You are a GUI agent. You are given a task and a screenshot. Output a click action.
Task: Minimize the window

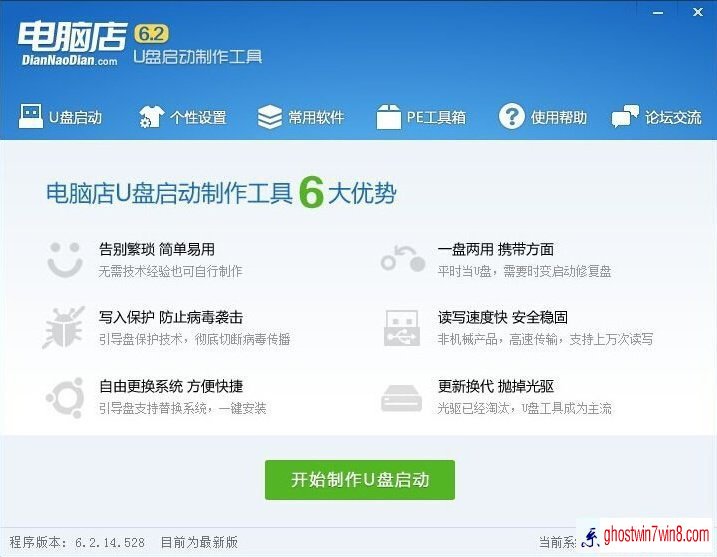coord(658,13)
